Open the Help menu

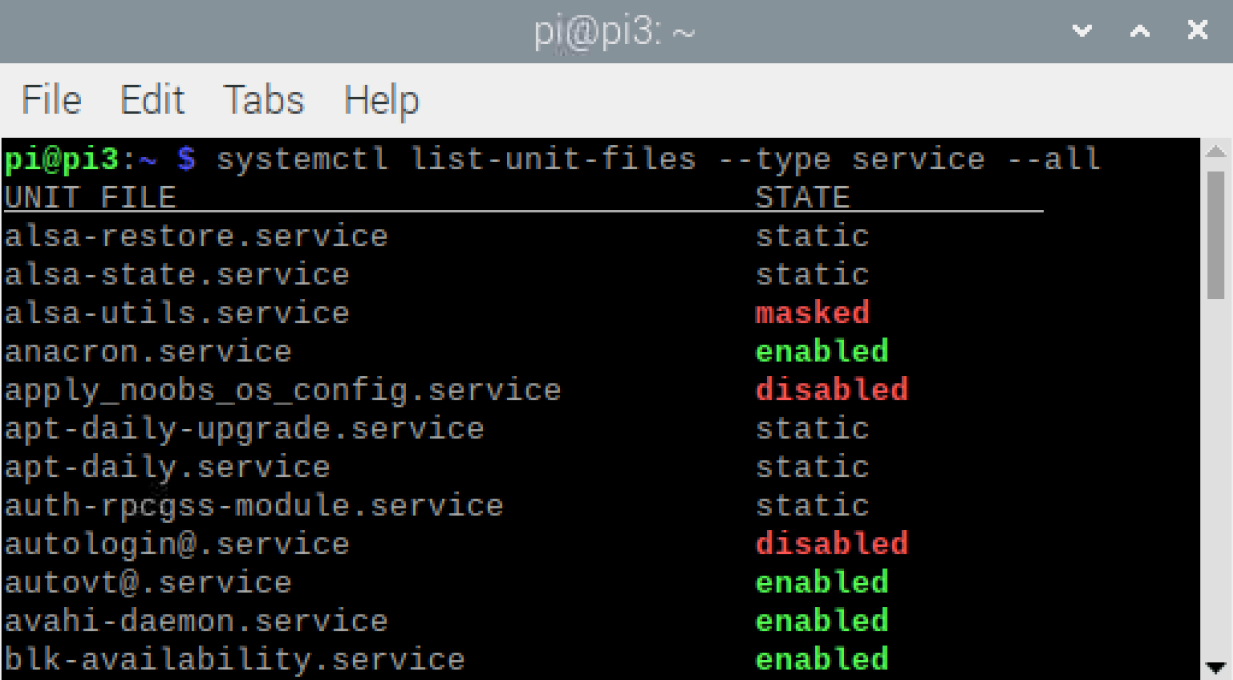(x=383, y=99)
